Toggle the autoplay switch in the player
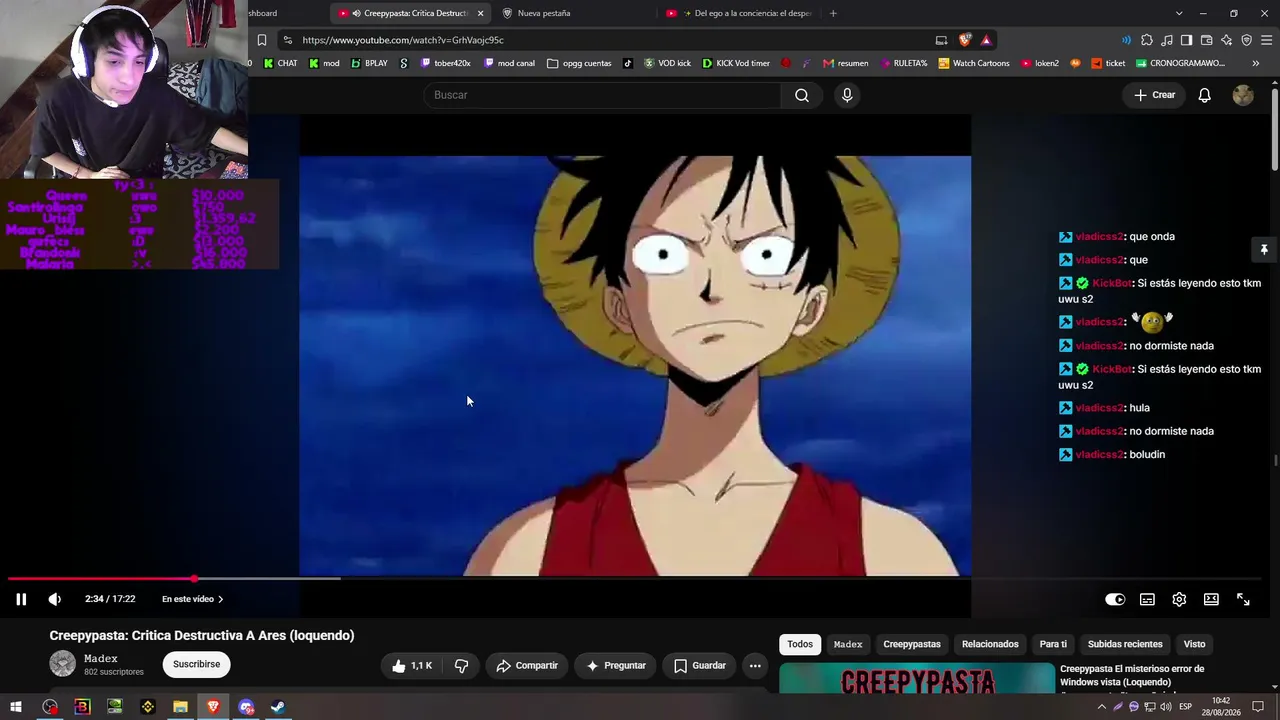 pyautogui.click(x=1115, y=599)
